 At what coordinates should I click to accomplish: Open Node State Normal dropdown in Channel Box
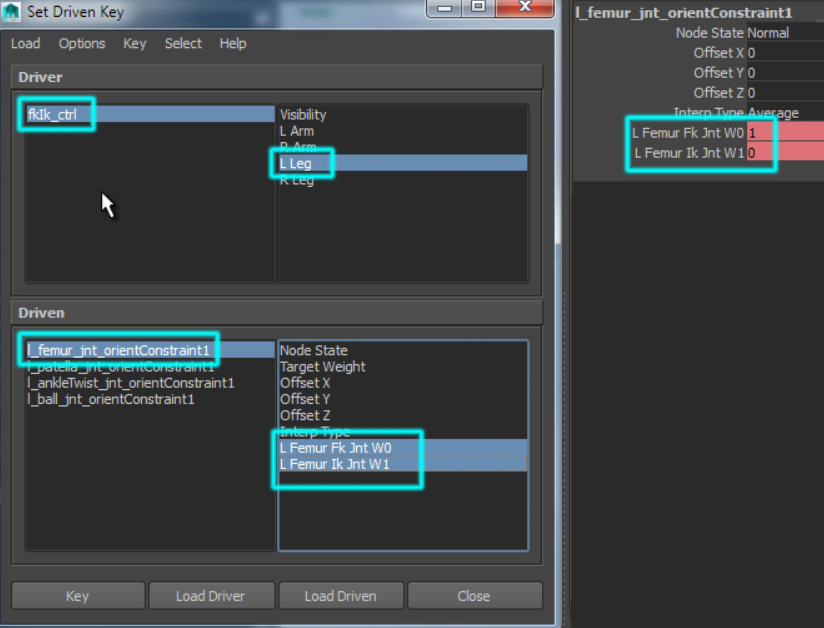[785, 33]
